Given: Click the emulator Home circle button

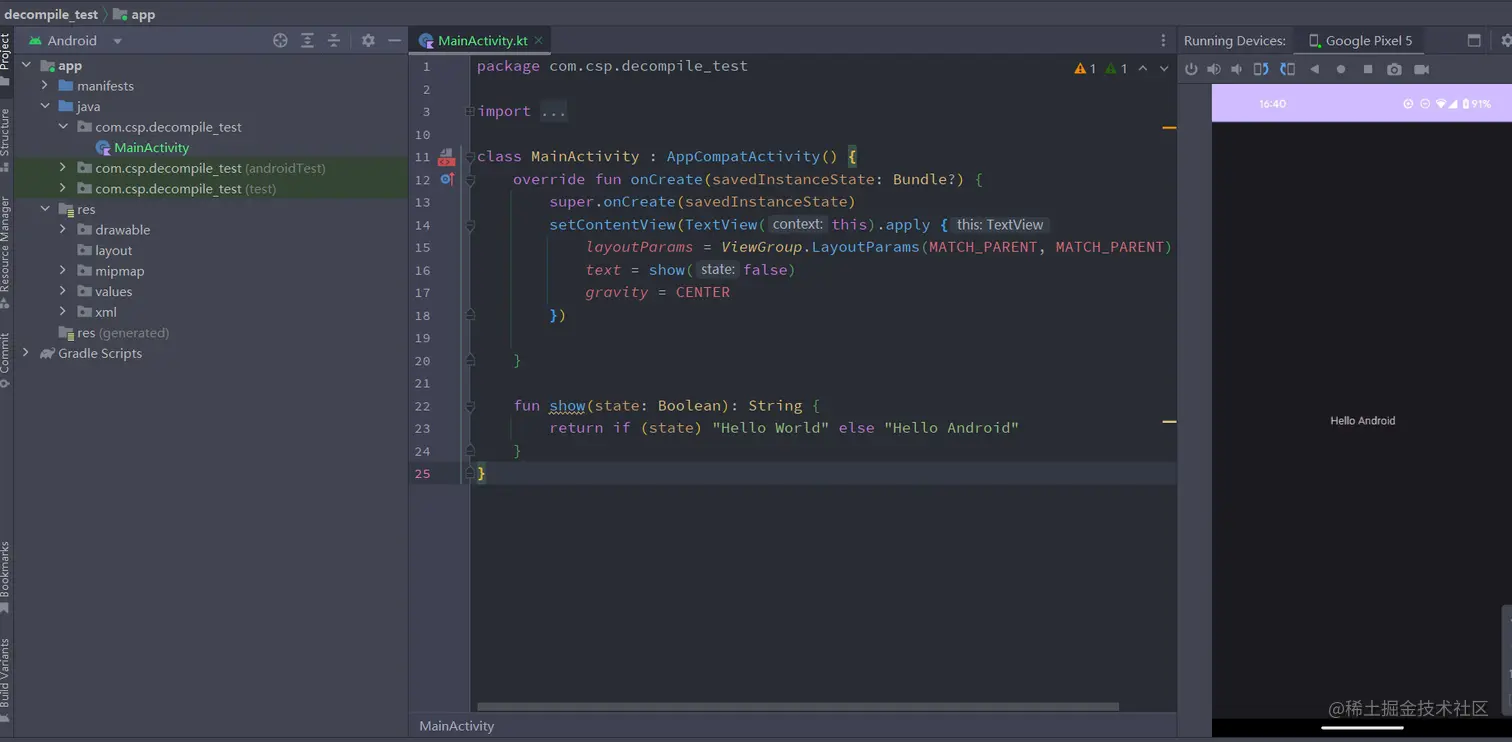Looking at the screenshot, I should pyautogui.click(x=1341, y=69).
